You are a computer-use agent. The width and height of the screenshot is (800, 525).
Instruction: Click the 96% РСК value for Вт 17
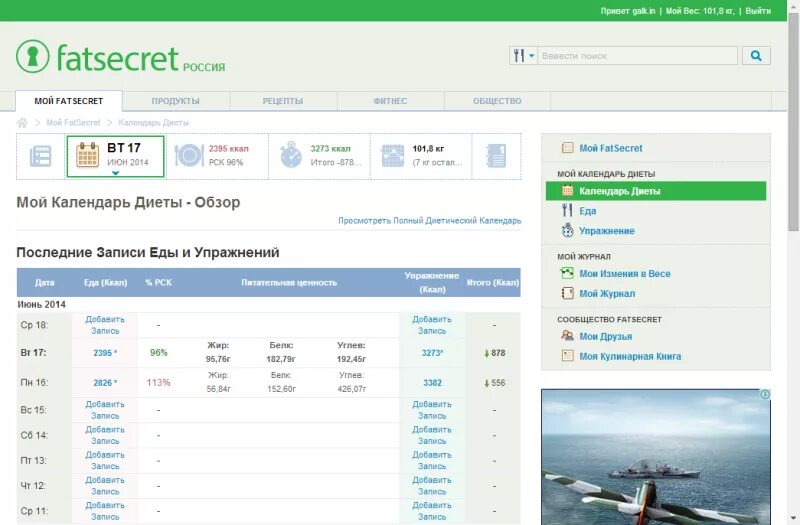[x=159, y=353]
